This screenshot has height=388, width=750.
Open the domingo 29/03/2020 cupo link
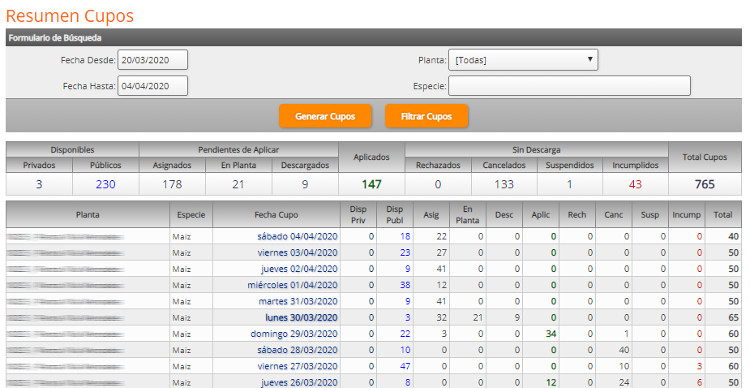294,334
